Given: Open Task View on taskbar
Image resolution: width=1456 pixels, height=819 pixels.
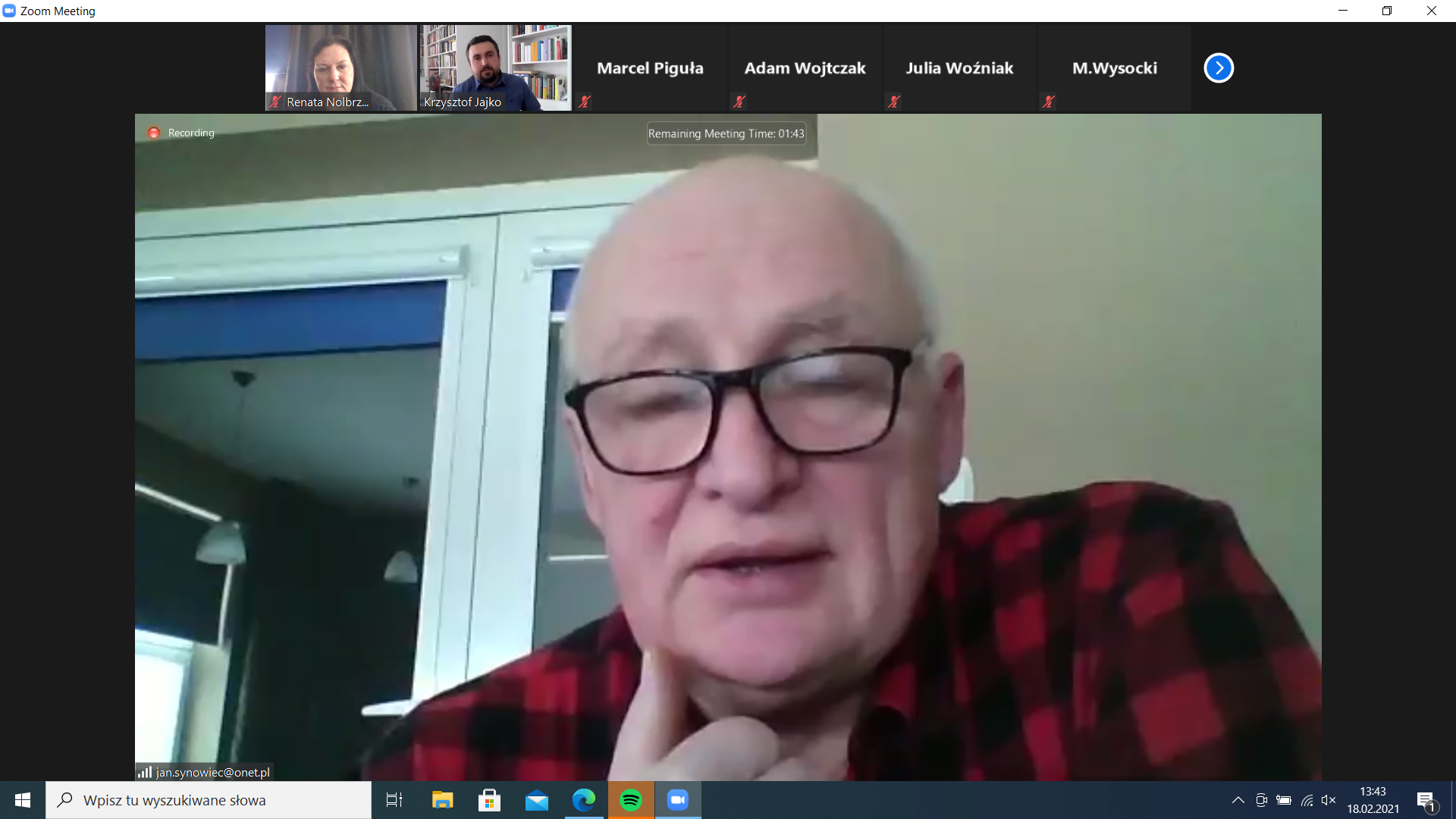Looking at the screenshot, I should coord(394,800).
